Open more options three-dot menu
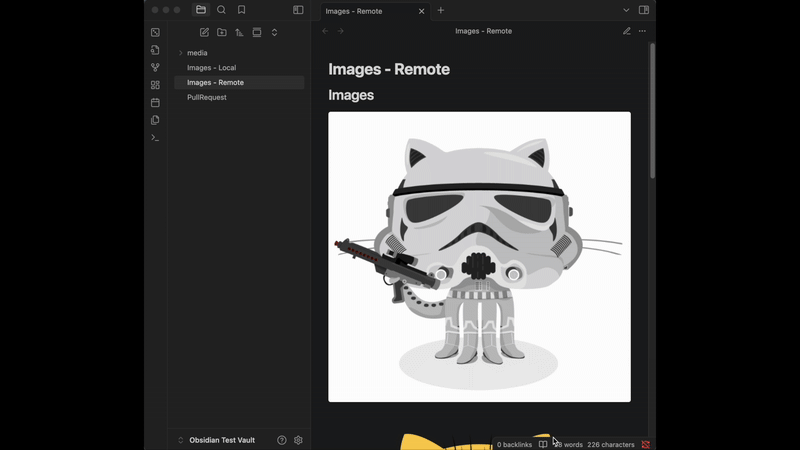Screen dimensions: 800x450 tap(642, 31)
